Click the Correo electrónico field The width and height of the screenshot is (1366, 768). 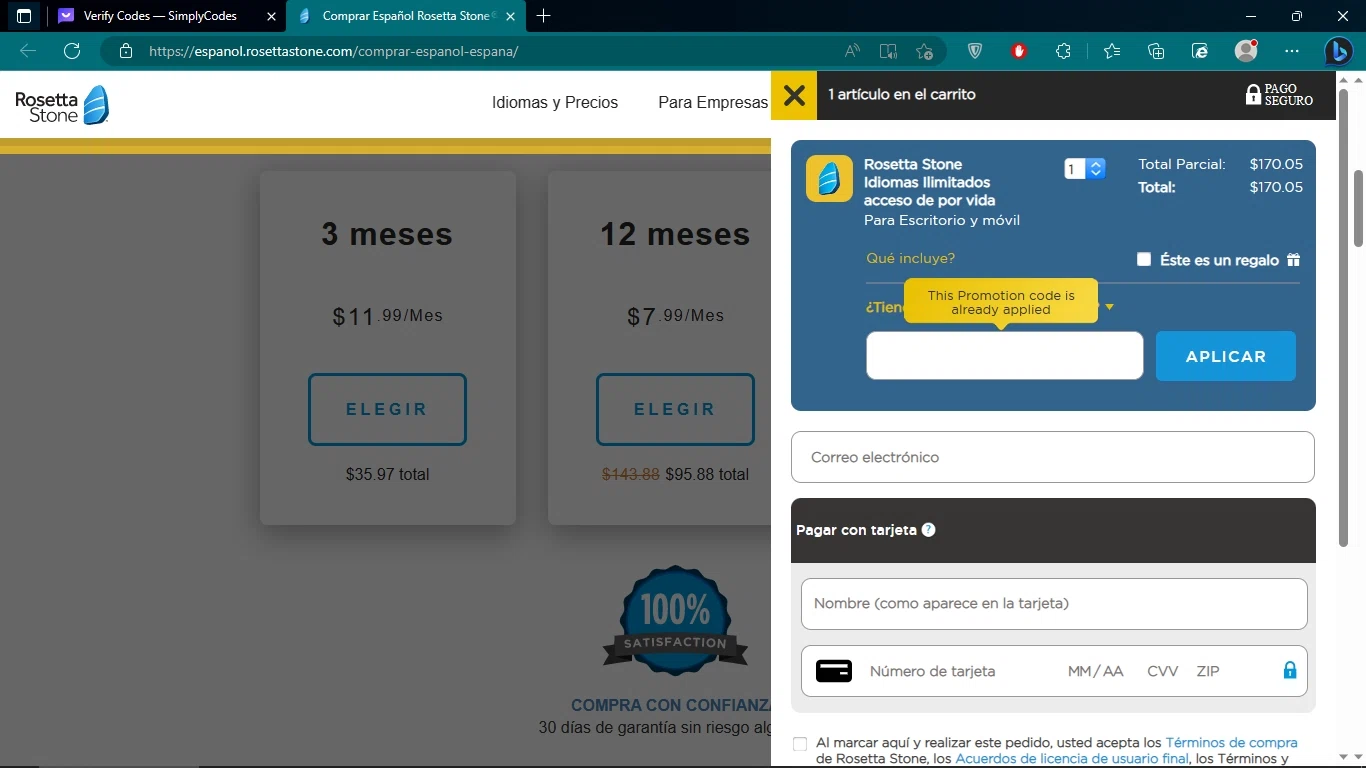[x=1053, y=457]
